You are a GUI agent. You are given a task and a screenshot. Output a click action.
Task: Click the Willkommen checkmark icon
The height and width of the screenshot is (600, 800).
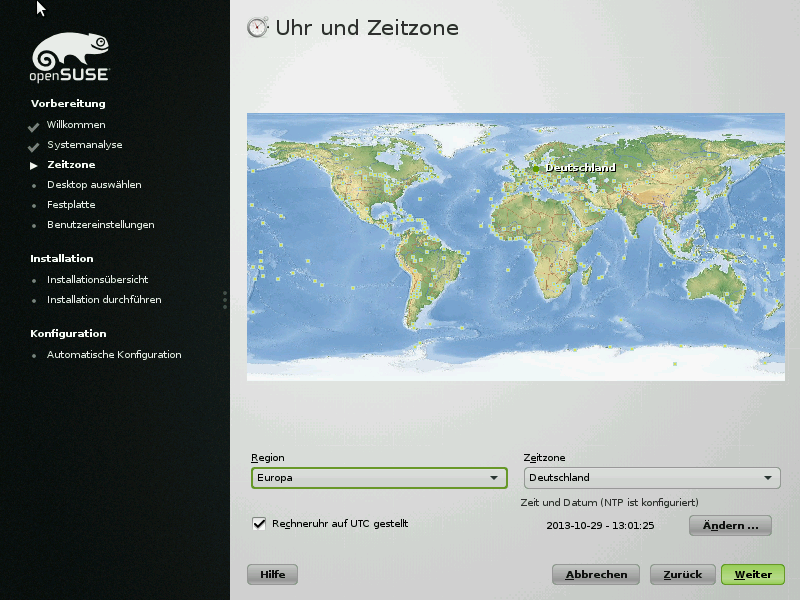tap(34, 126)
